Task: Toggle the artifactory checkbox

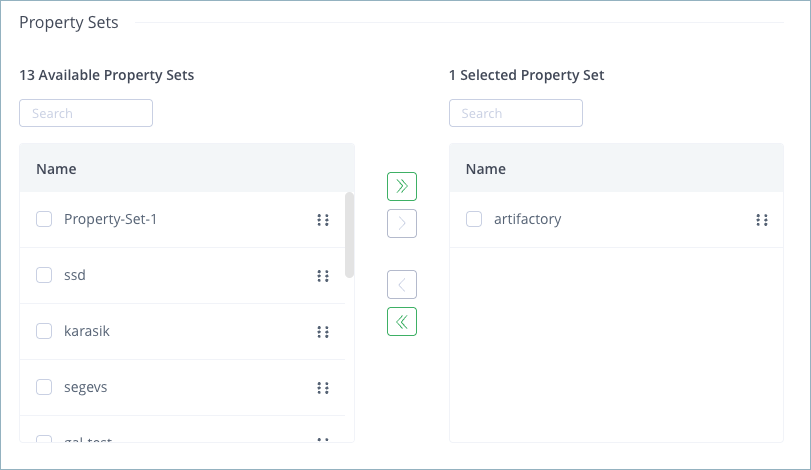Action: pyautogui.click(x=474, y=220)
